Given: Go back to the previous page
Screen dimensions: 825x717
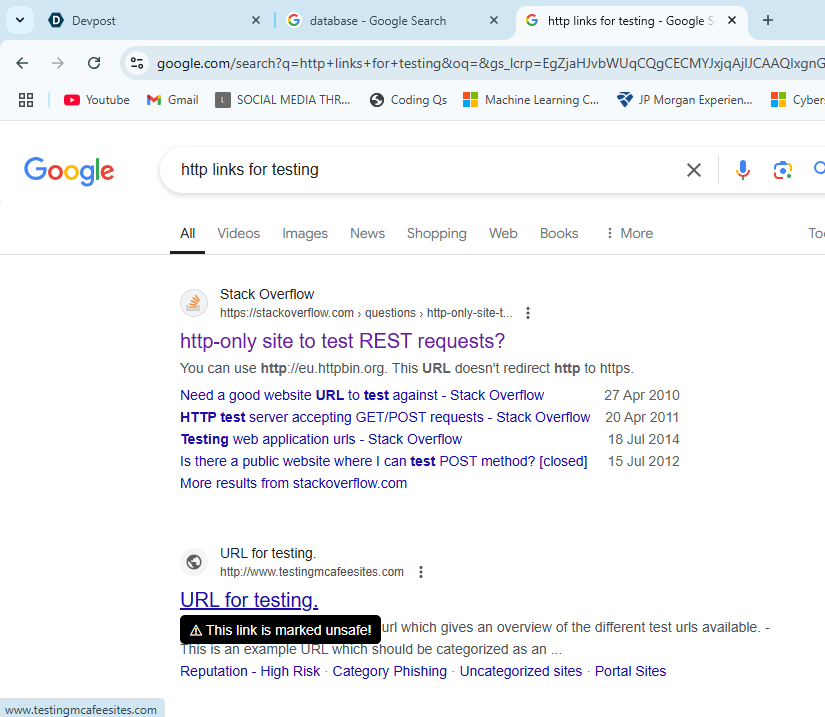Looking at the screenshot, I should click(22, 64).
